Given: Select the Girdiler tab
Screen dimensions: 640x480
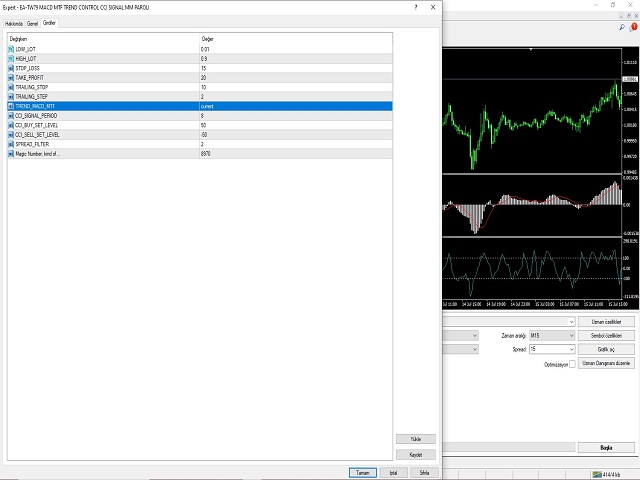Looking at the screenshot, I should coord(49,23).
